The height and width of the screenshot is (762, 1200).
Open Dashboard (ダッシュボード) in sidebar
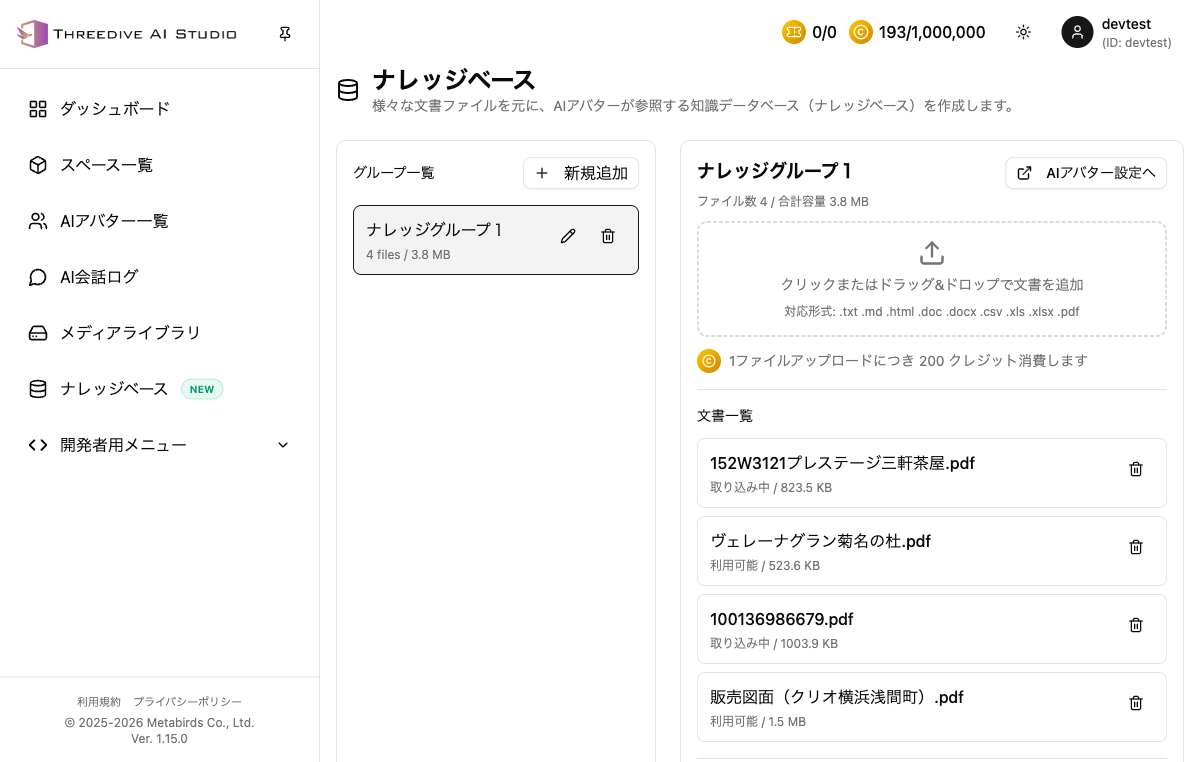(x=160, y=109)
